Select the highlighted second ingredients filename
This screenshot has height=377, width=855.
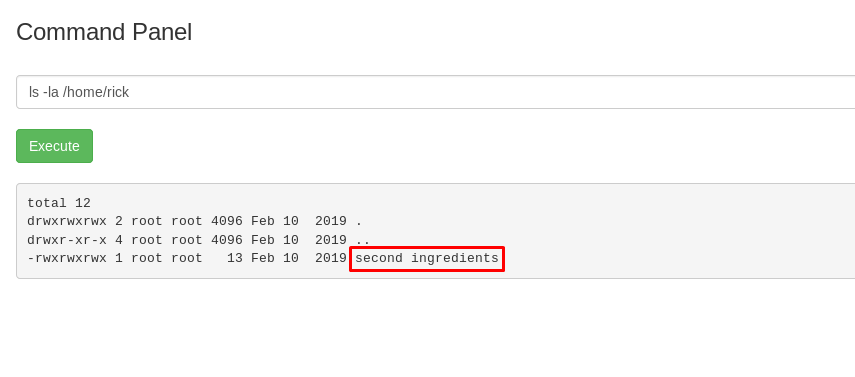(426, 258)
